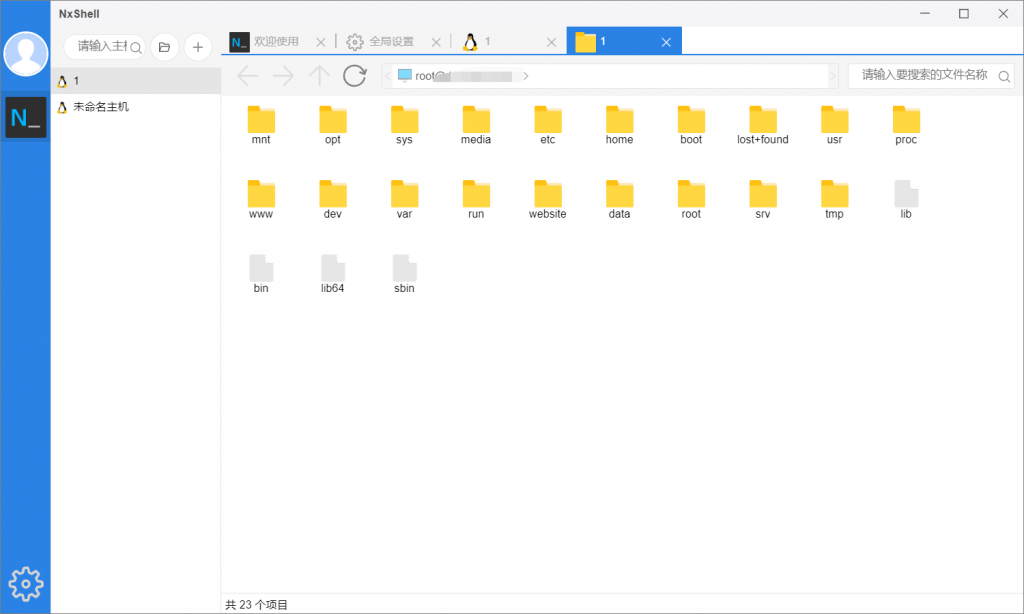The image size is (1024, 614).
Task: Select the sbin link file
Action: click(404, 274)
